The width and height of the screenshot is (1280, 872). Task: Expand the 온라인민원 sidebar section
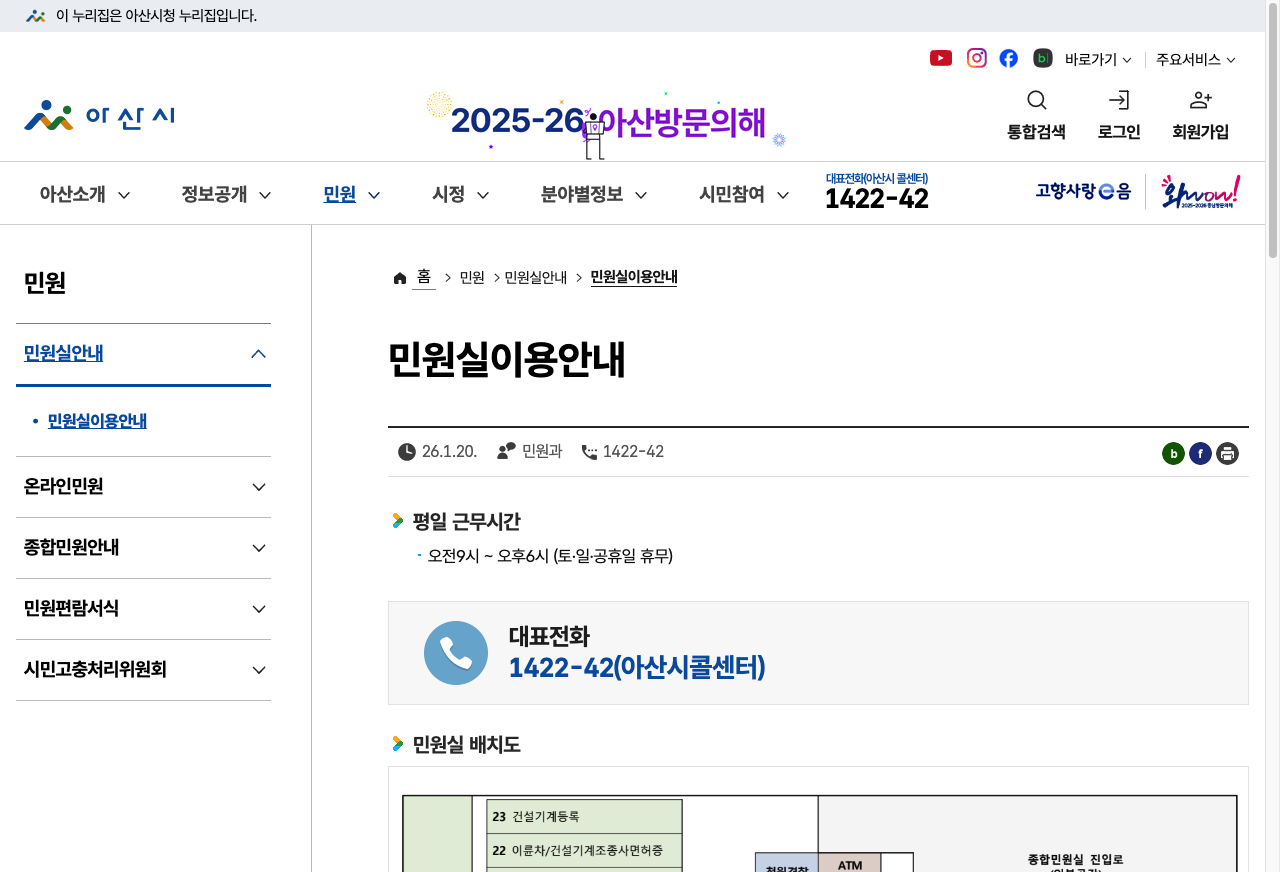(x=143, y=487)
